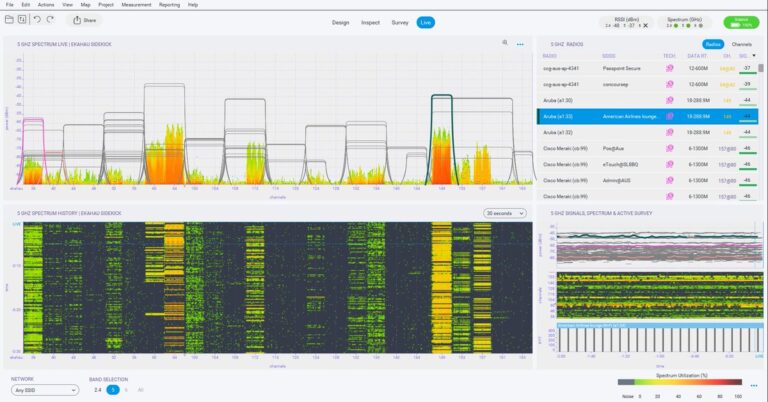Open the Actions menu

(x=46, y=5)
